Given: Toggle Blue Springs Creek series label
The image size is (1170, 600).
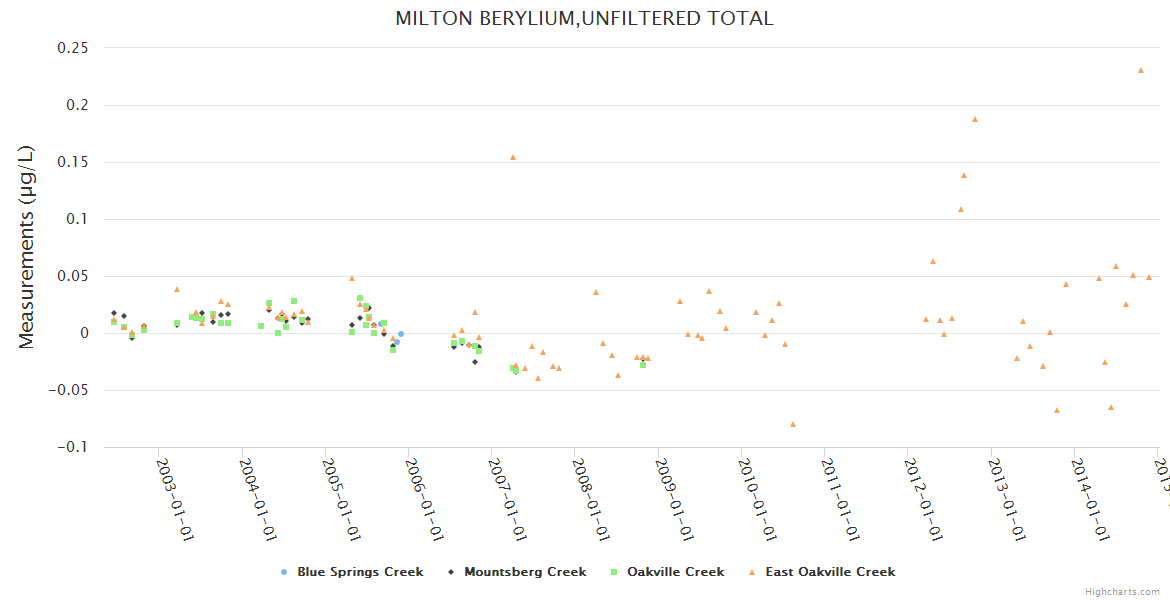Looking at the screenshot, I should click(x=360, y=572).
